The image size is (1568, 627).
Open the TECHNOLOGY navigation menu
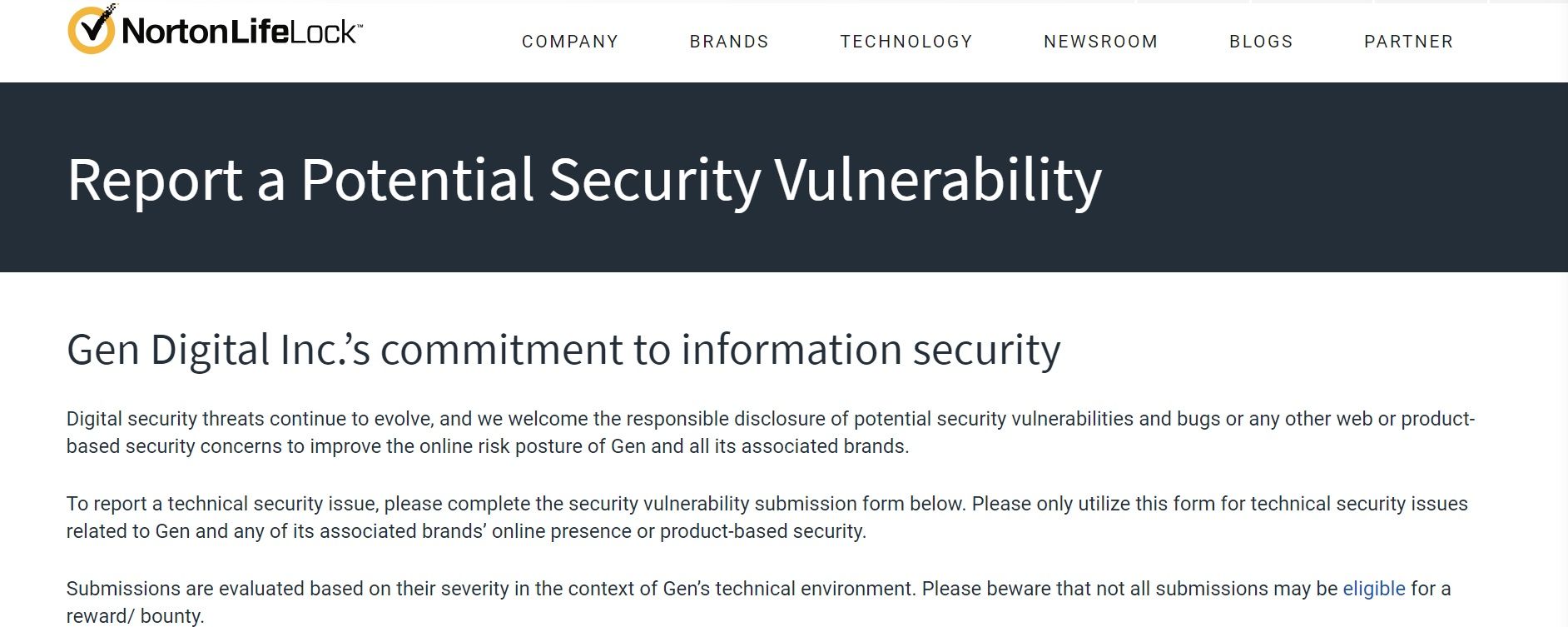(x=906, y=41)
